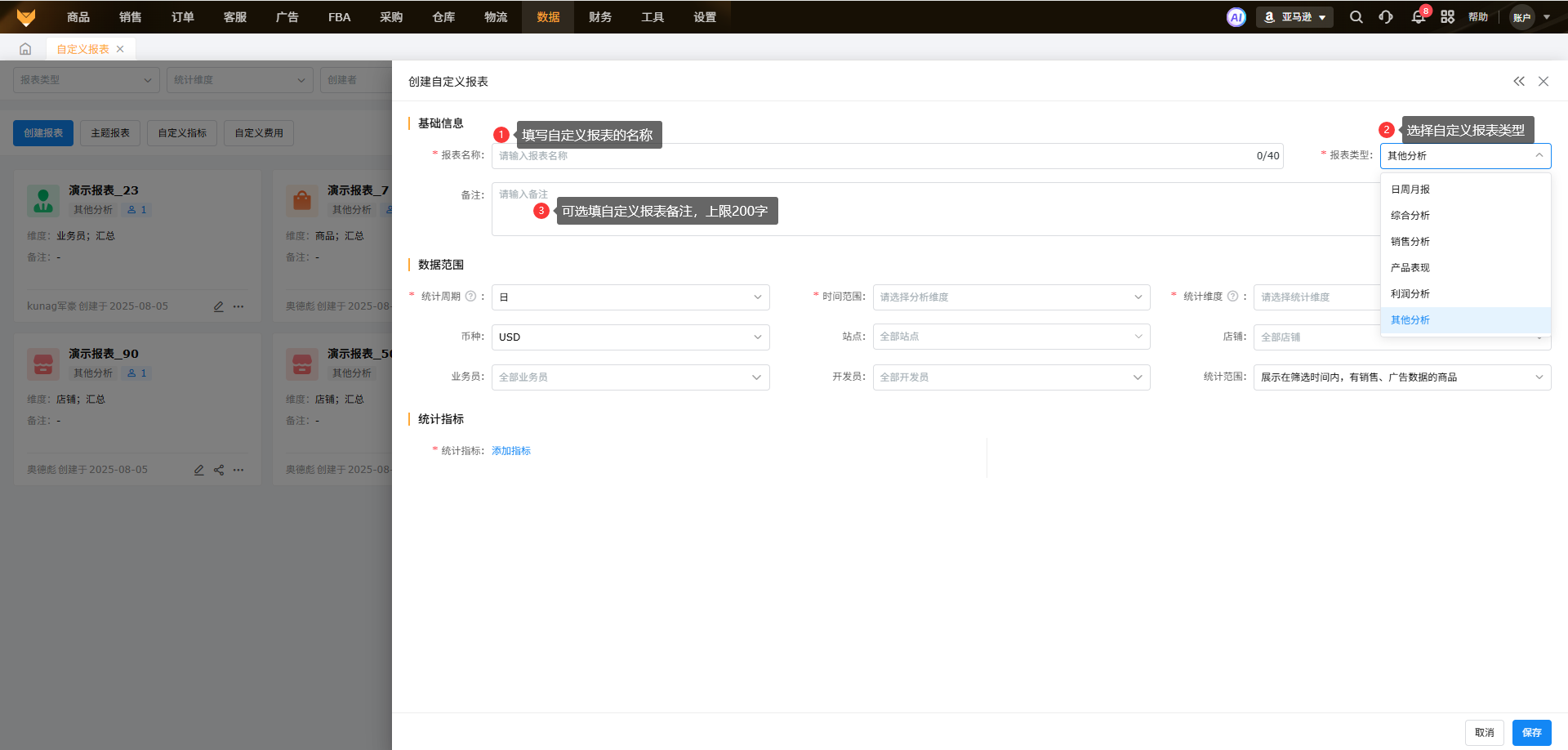This screenshot has width=1568, height=750.
Task: Click the help icon next to 统计周期
Action: (470, 297)
